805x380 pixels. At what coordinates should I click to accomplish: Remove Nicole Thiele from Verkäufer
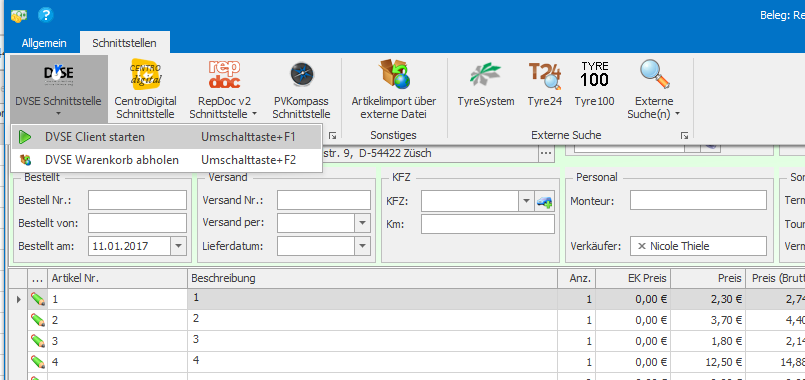point(641,246)
